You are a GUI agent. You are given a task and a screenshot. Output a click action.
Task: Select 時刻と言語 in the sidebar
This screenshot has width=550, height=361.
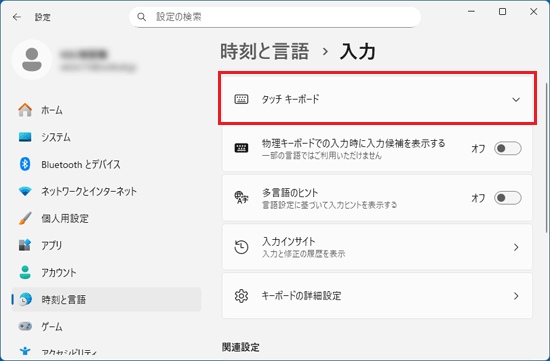pos(106,299)
